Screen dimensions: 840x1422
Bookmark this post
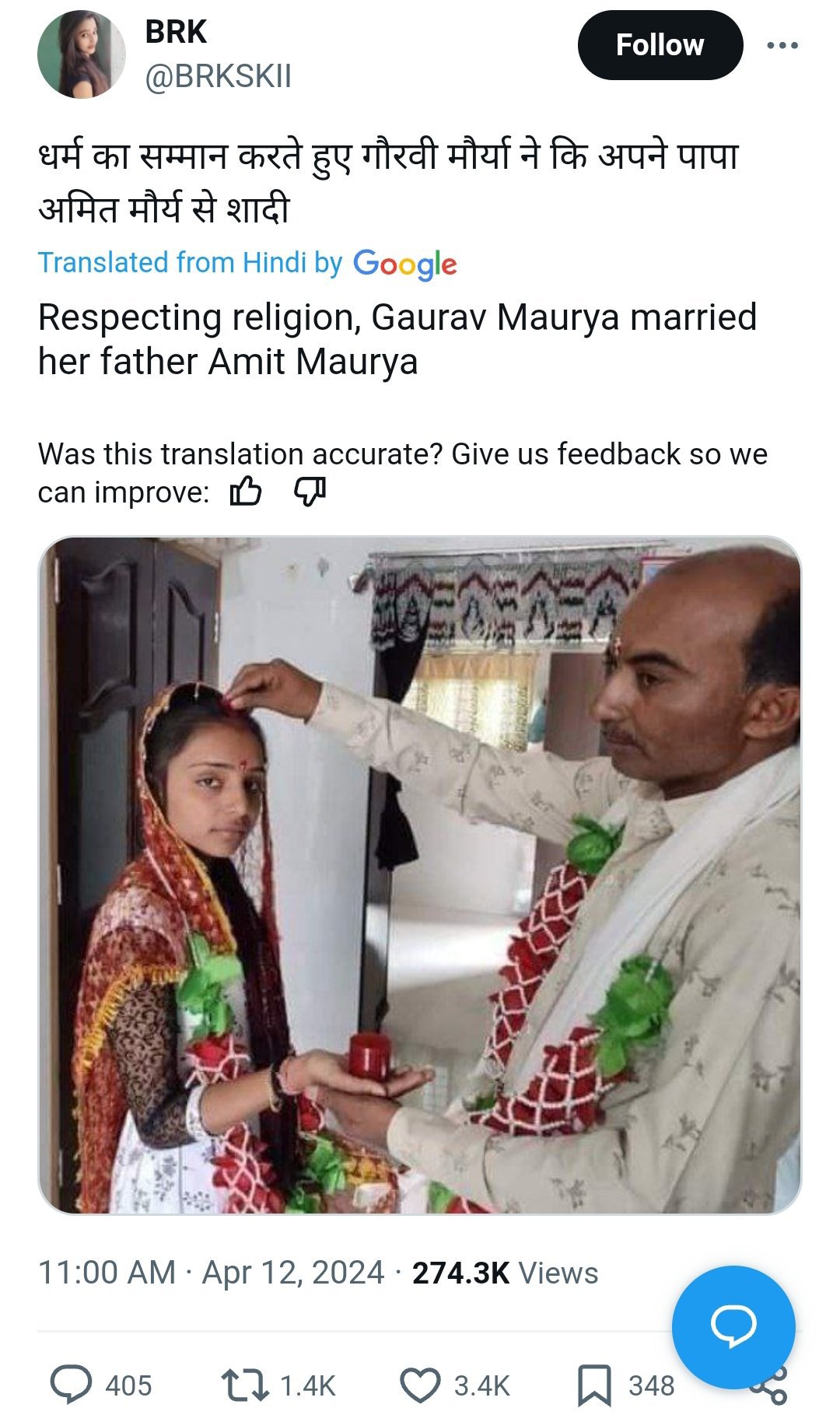click(594, 1386)
